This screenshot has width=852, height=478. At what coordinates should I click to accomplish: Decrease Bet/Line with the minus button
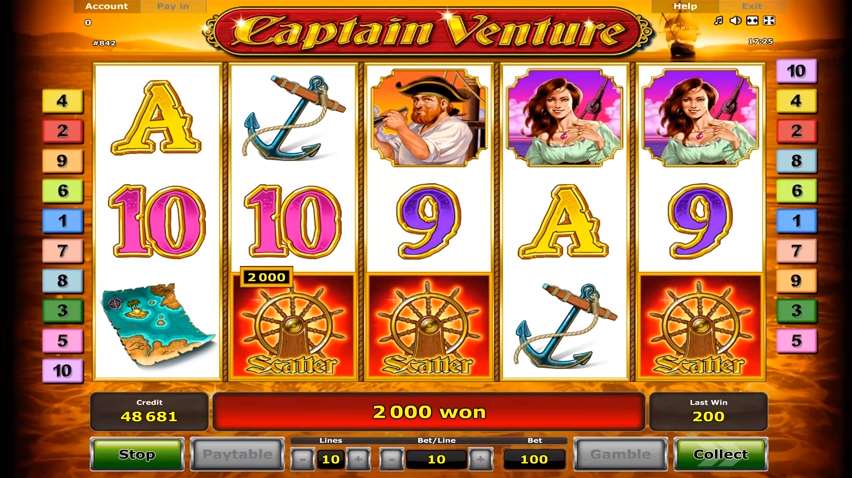(x=391, y=460)
